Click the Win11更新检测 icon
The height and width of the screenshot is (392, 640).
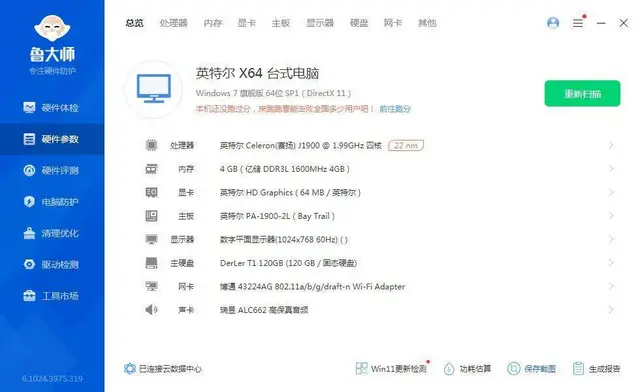point(361,369)
